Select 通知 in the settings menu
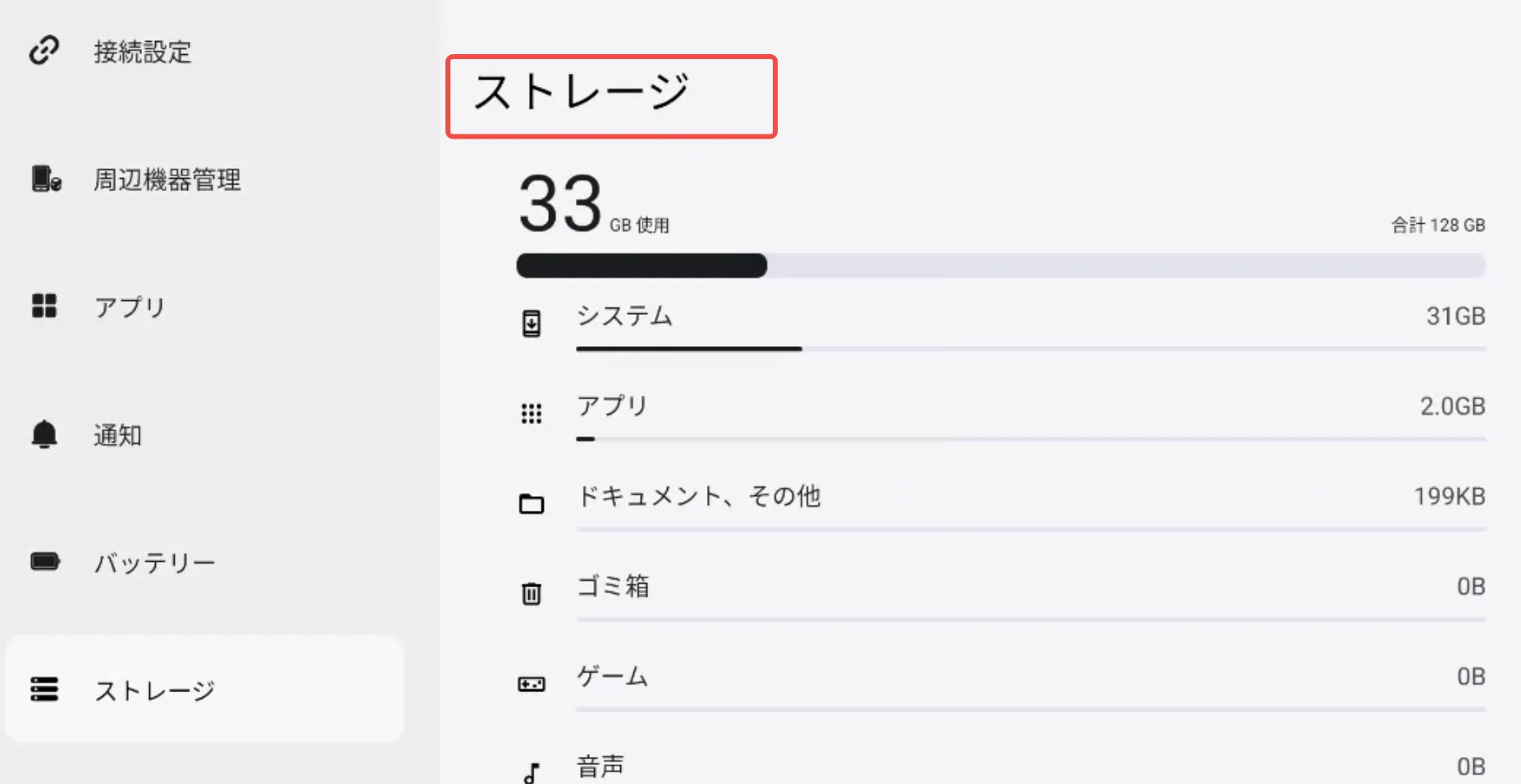 coord(118,435)
